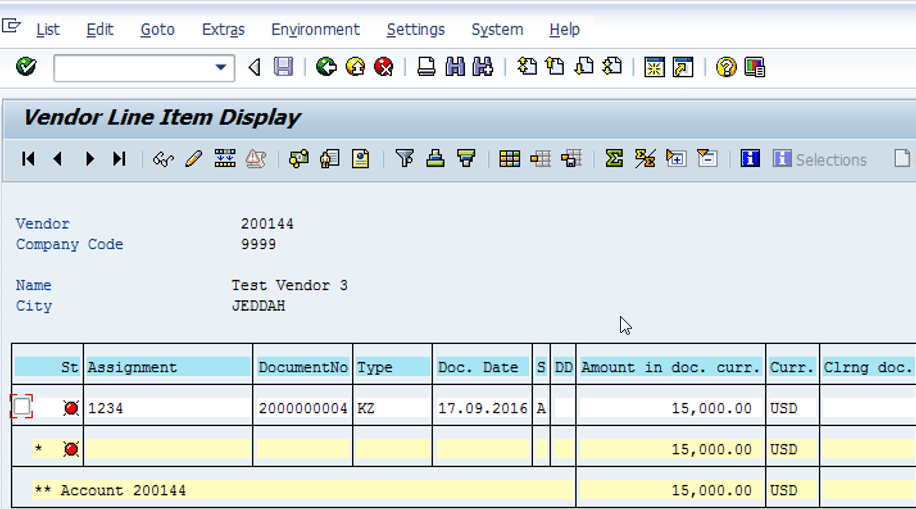Open the Goto menu
The width and height of the screenshot is (916, 509).
tap(158, 29)
